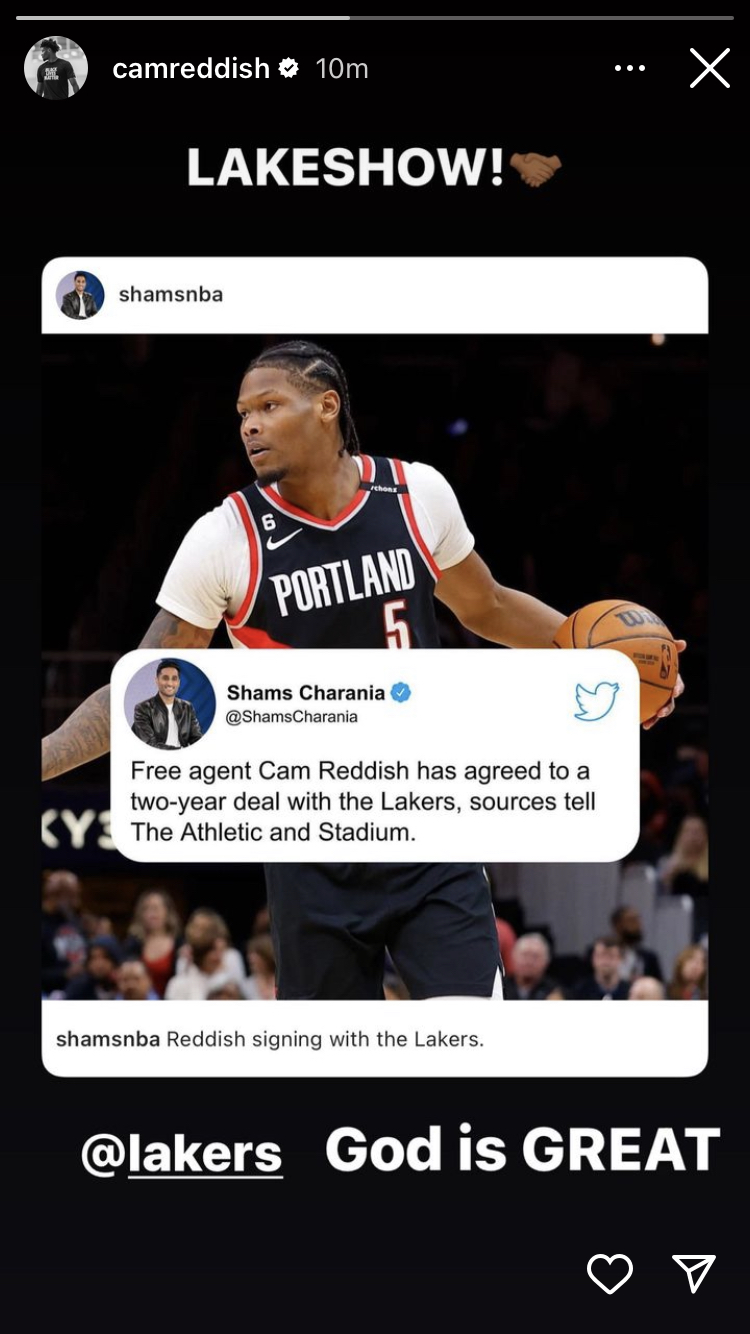The width and height of the screenshot is (750, 1334).
Task: Tap the @ShamsCharania handle
Action: click(x=292, y=717)
